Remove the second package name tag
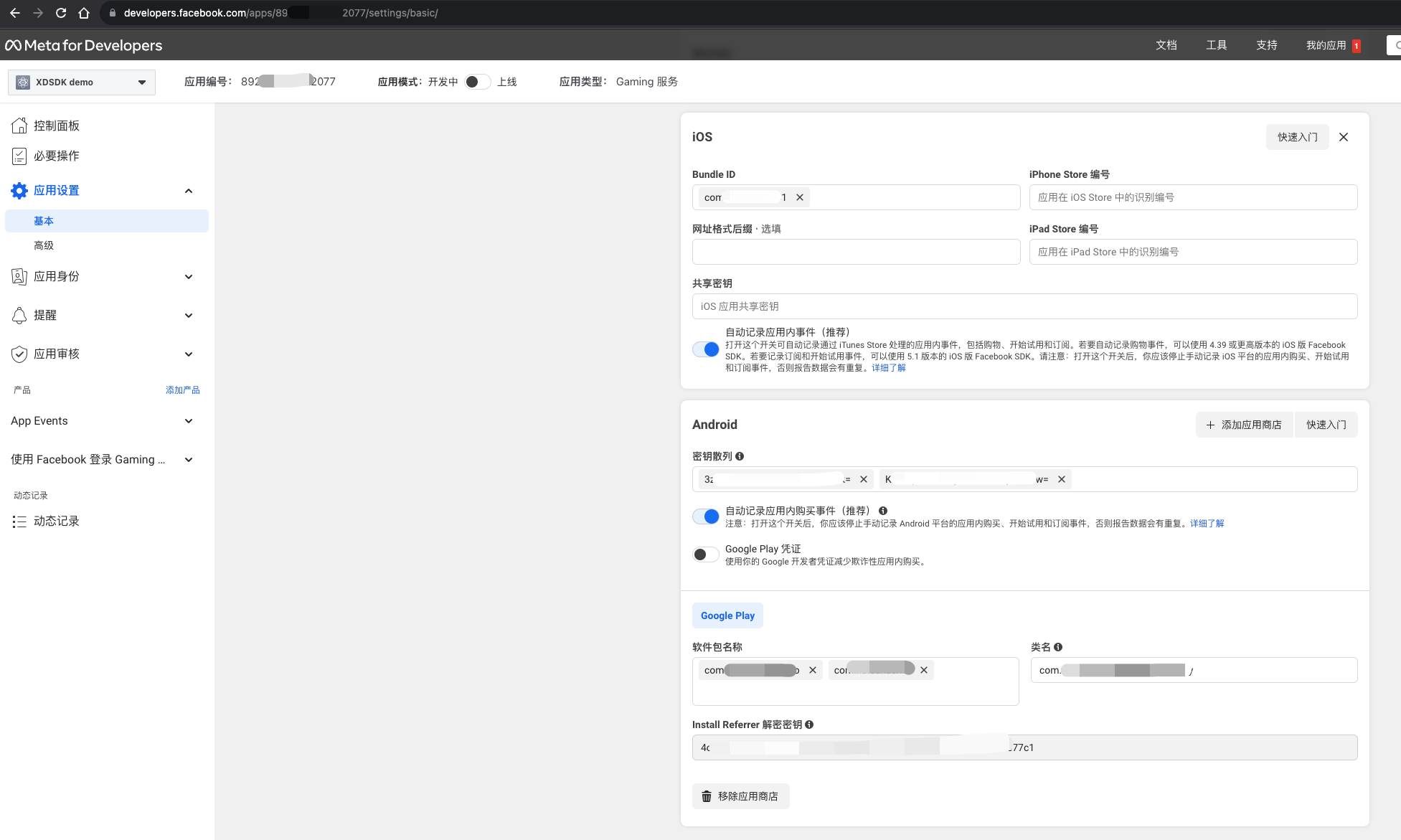 click(x=924, y=670)
